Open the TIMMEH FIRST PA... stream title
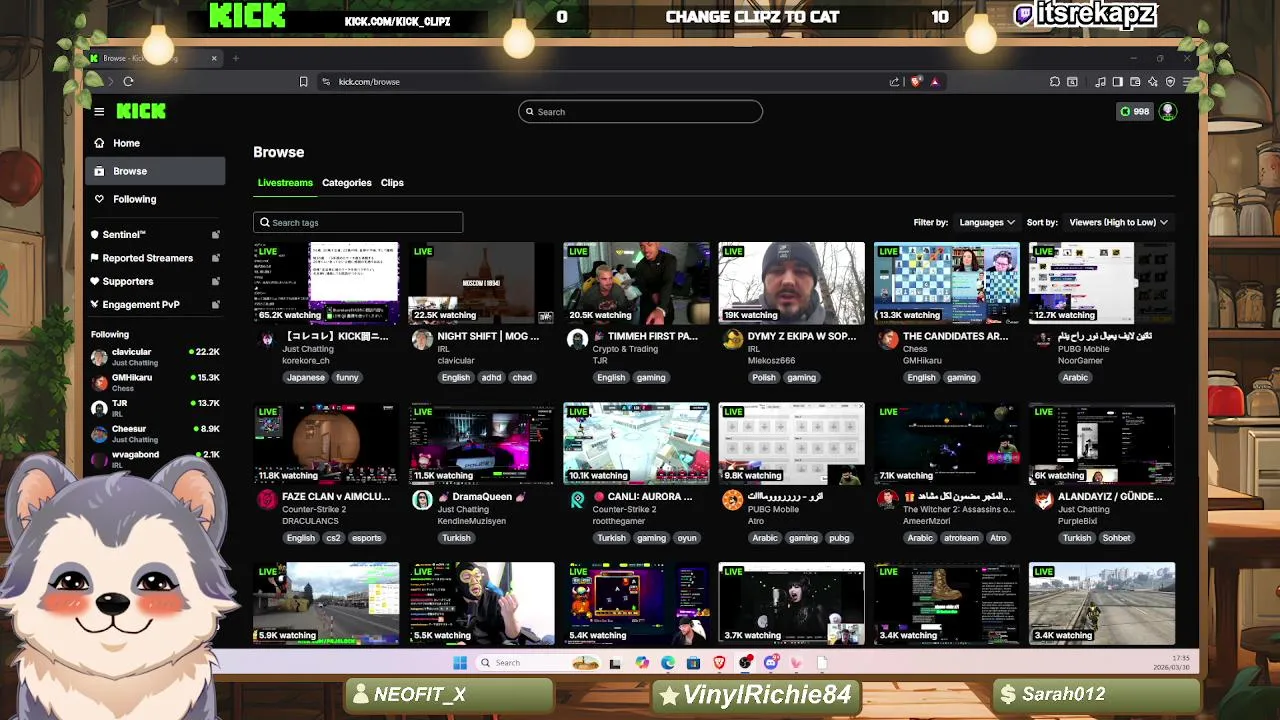This screenshot has width=1280, height=720. click(x=646, y=336)
